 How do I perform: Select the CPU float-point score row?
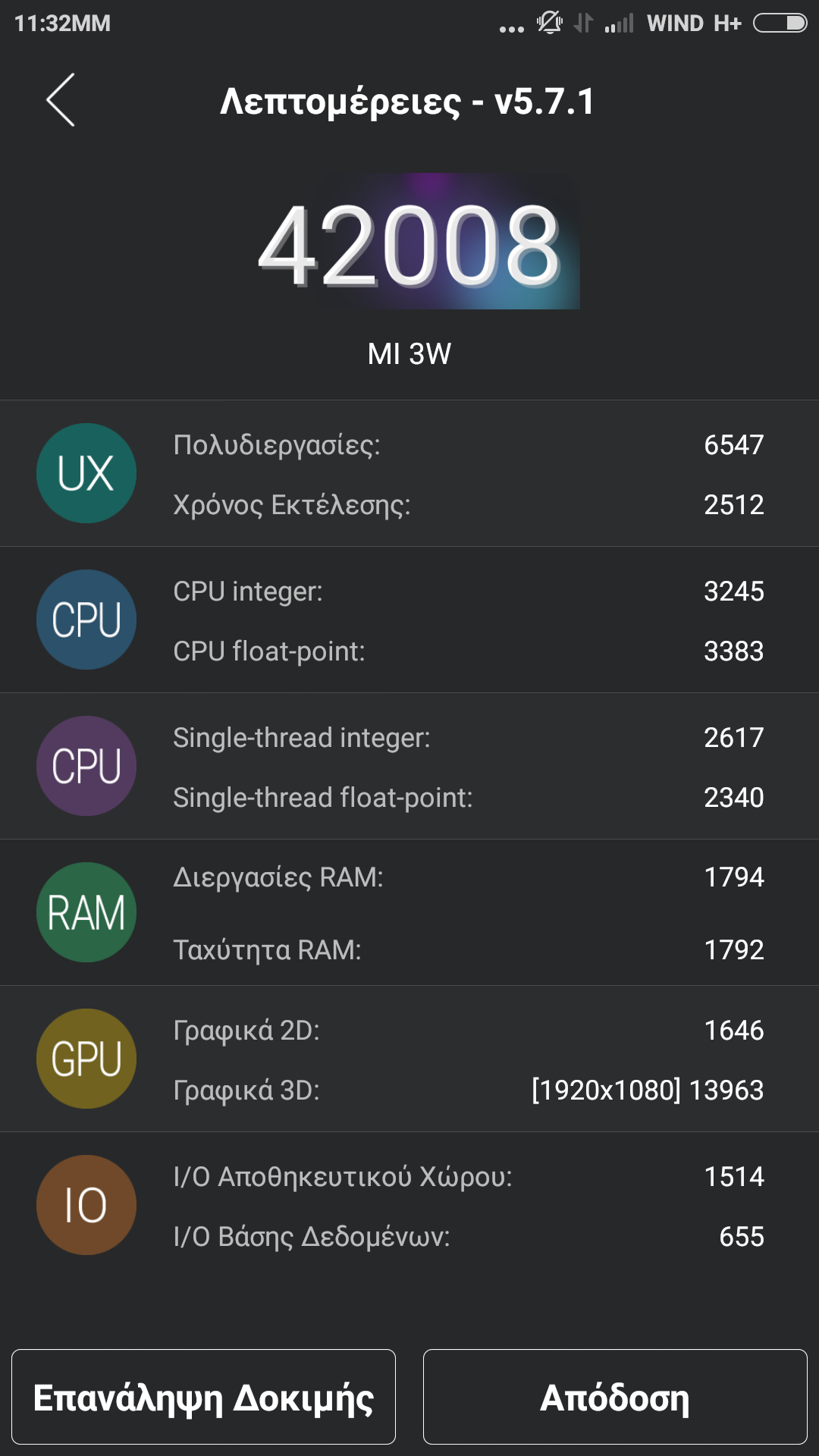[x=468, y=651]
